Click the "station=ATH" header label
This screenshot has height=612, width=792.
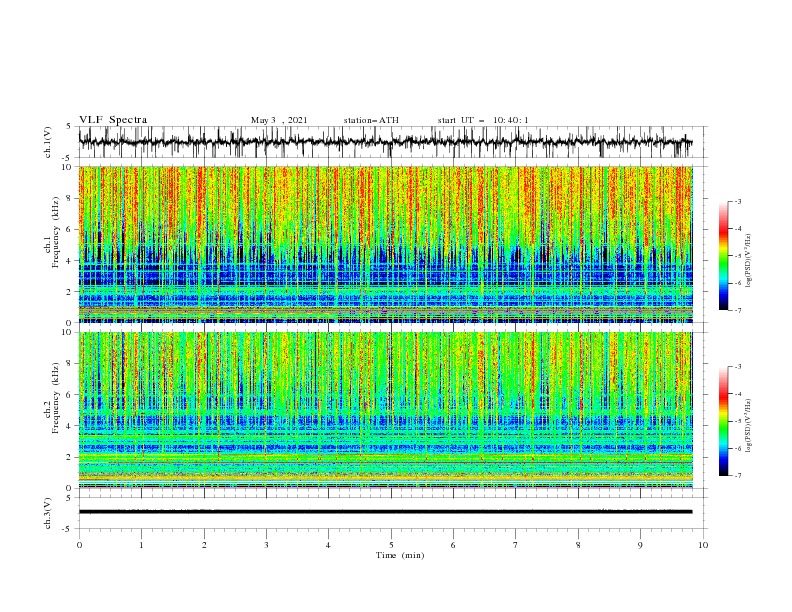371,120
